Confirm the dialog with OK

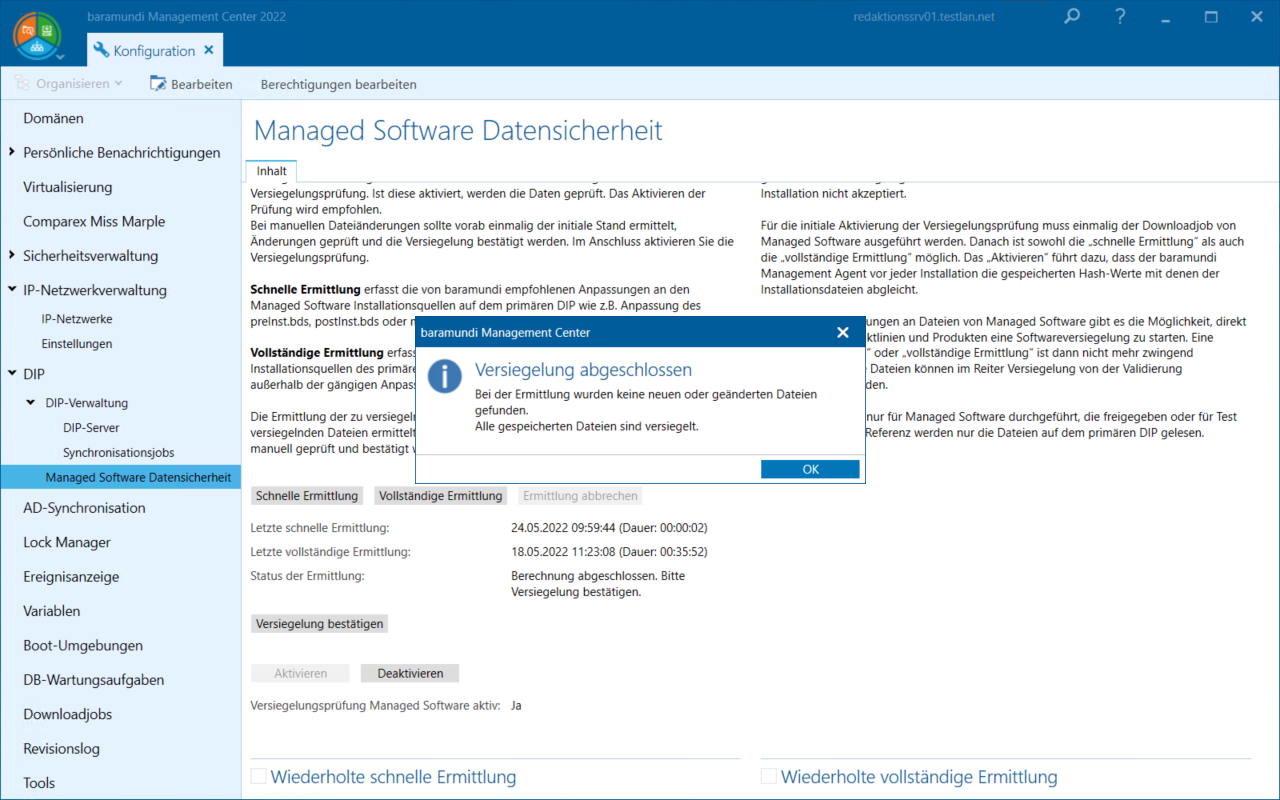(x=809, y=469)
